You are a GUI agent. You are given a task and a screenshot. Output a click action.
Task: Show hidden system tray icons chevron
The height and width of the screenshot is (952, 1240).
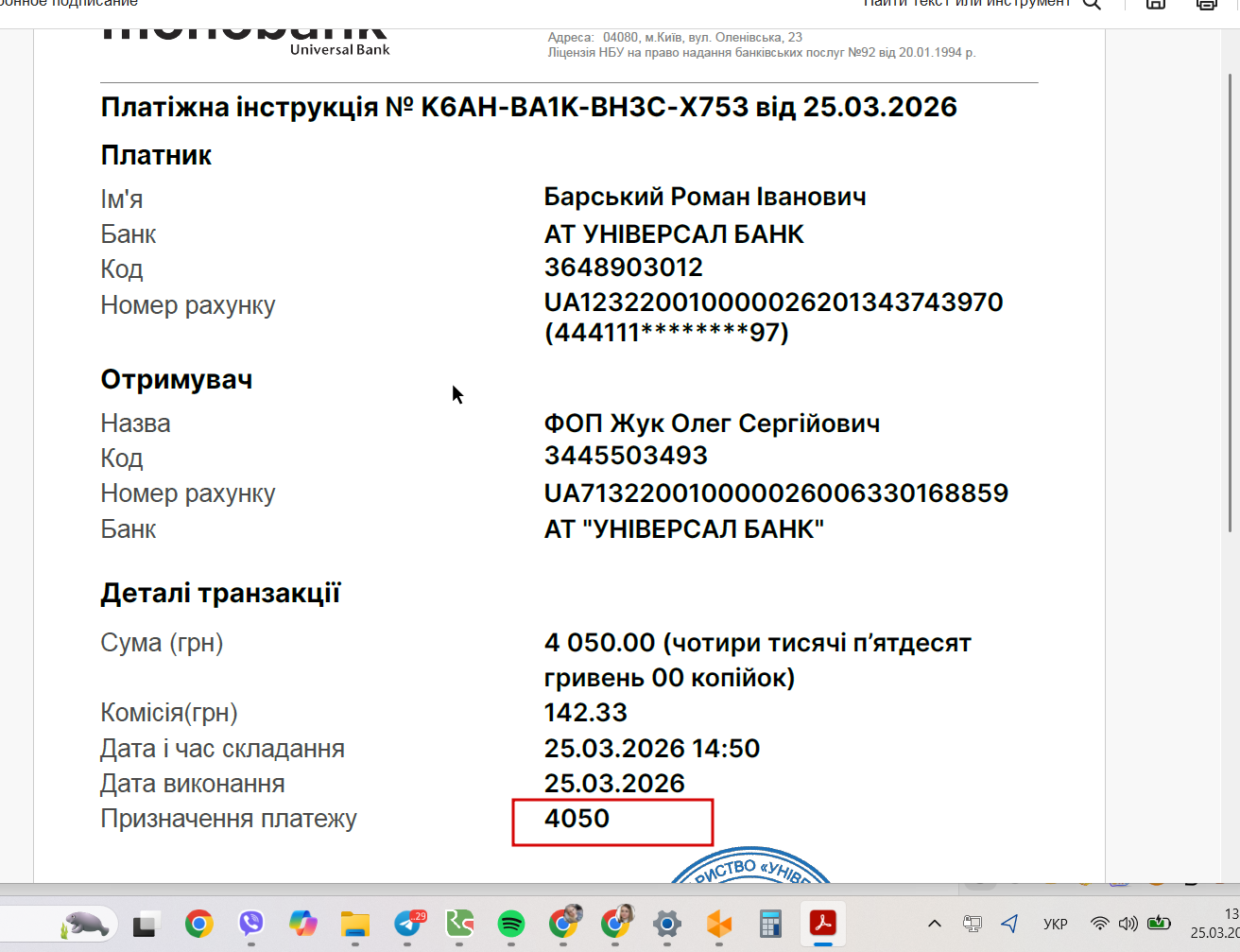click(935, 924)
